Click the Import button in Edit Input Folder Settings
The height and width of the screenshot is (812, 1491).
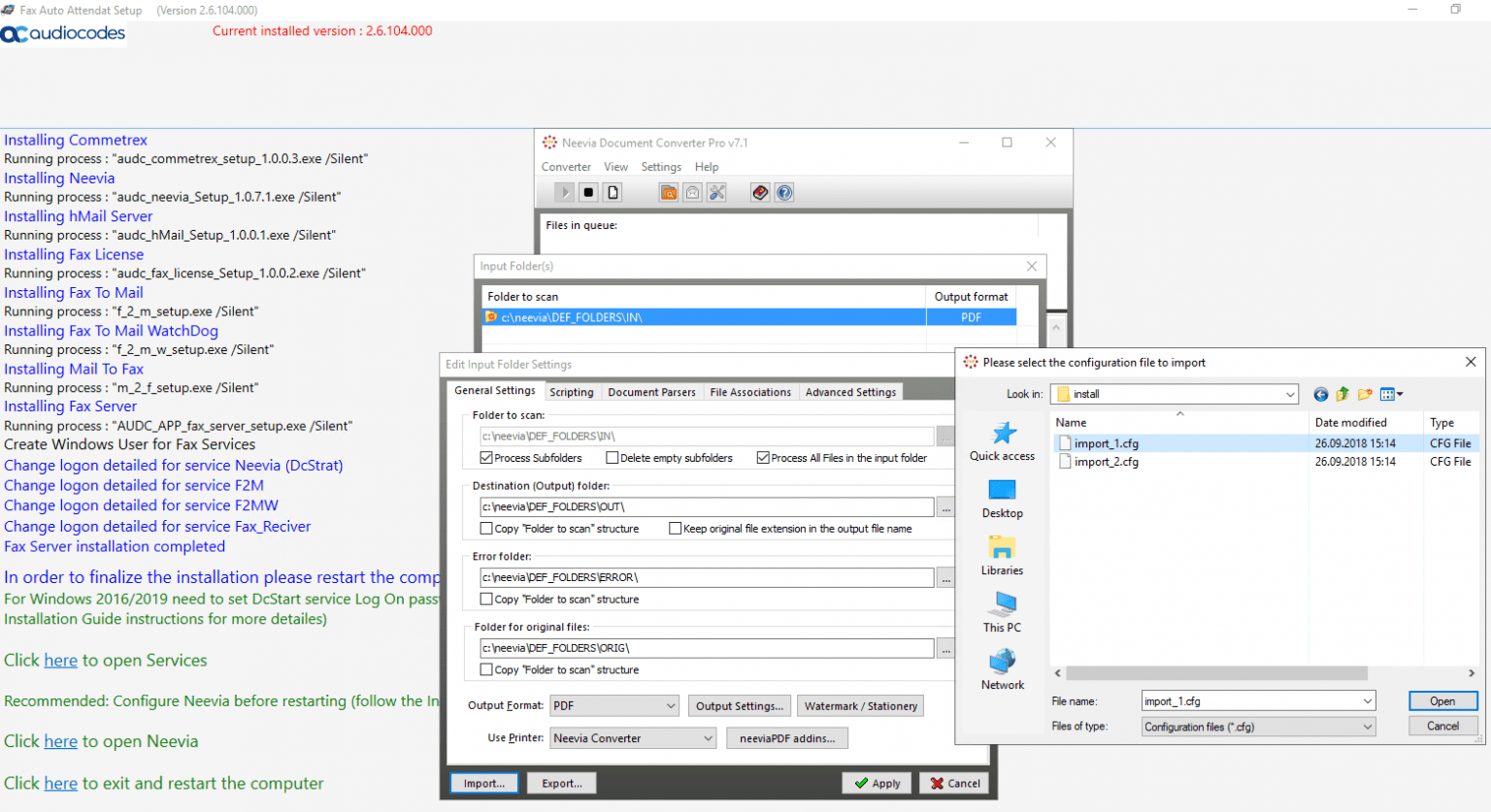point(483,783)
